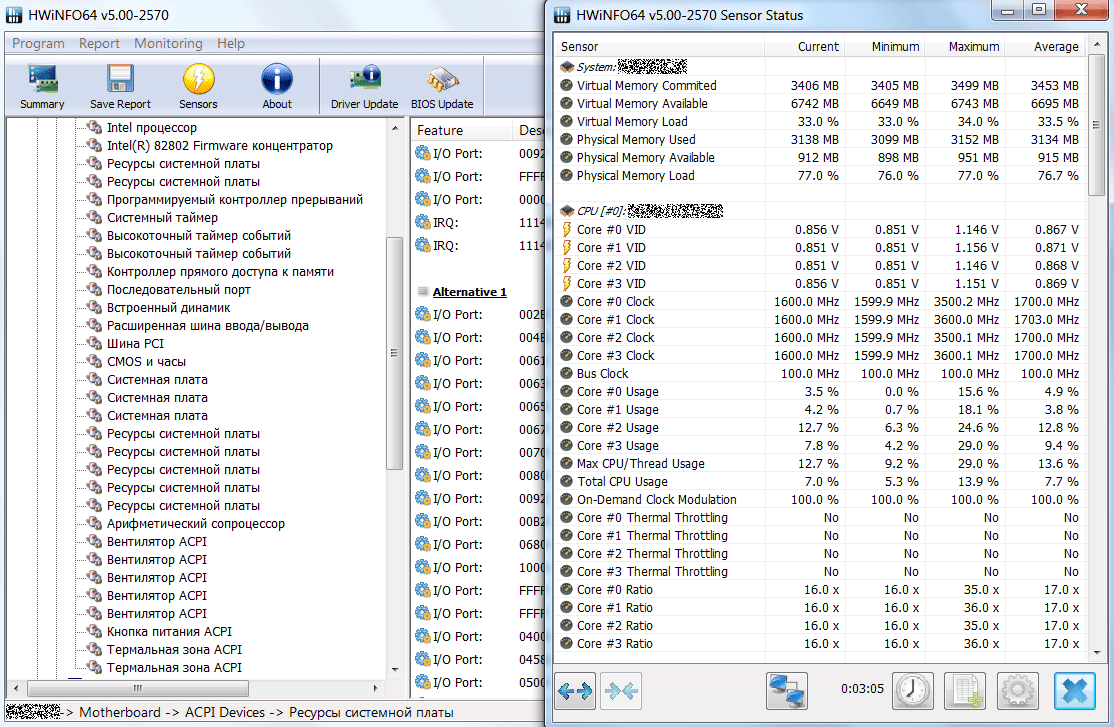1114x727 pixels.
Task: Click the BIOS Update chip icon
Action: 442,87
